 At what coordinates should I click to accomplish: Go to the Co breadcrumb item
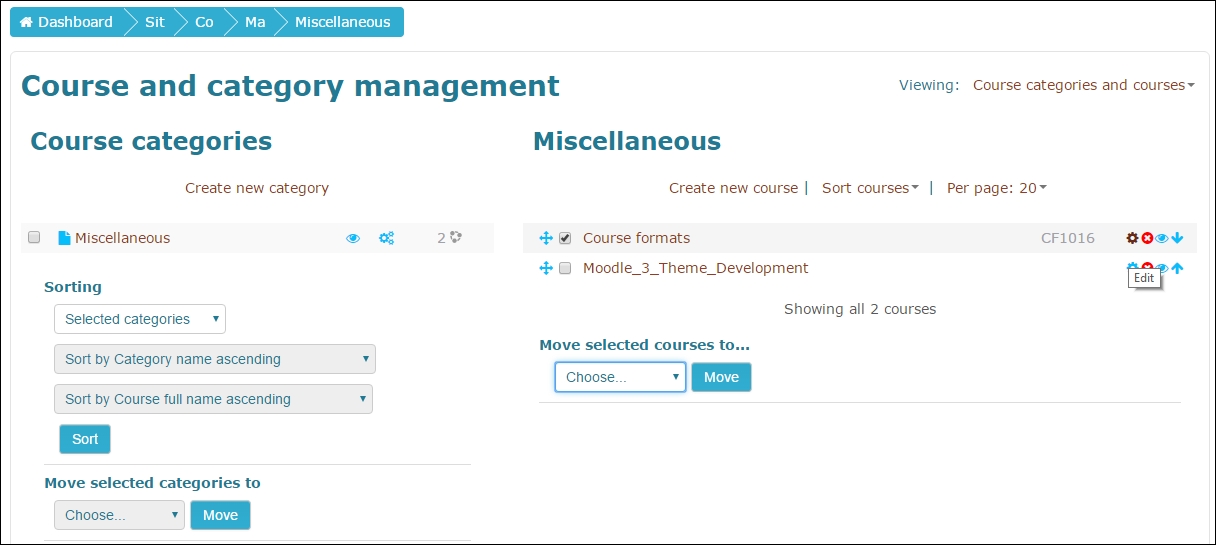[x=204, y=22]
